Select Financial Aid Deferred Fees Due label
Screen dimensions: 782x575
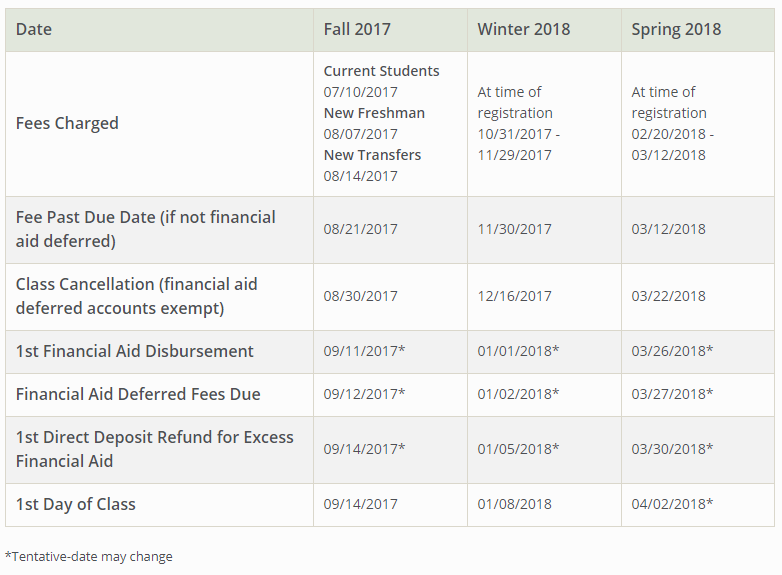coord(138,394)
